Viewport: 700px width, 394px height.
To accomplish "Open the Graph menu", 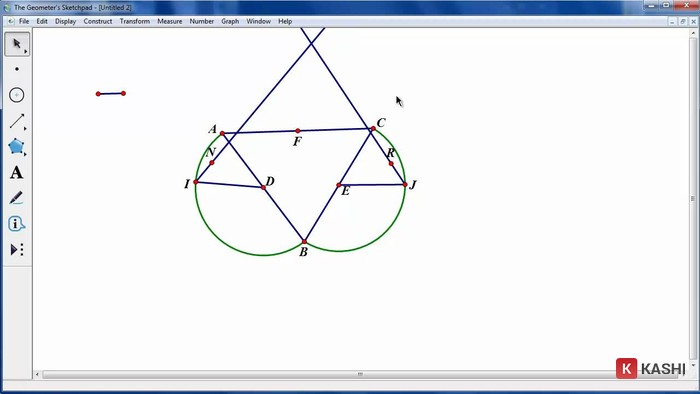I will 230,21.
